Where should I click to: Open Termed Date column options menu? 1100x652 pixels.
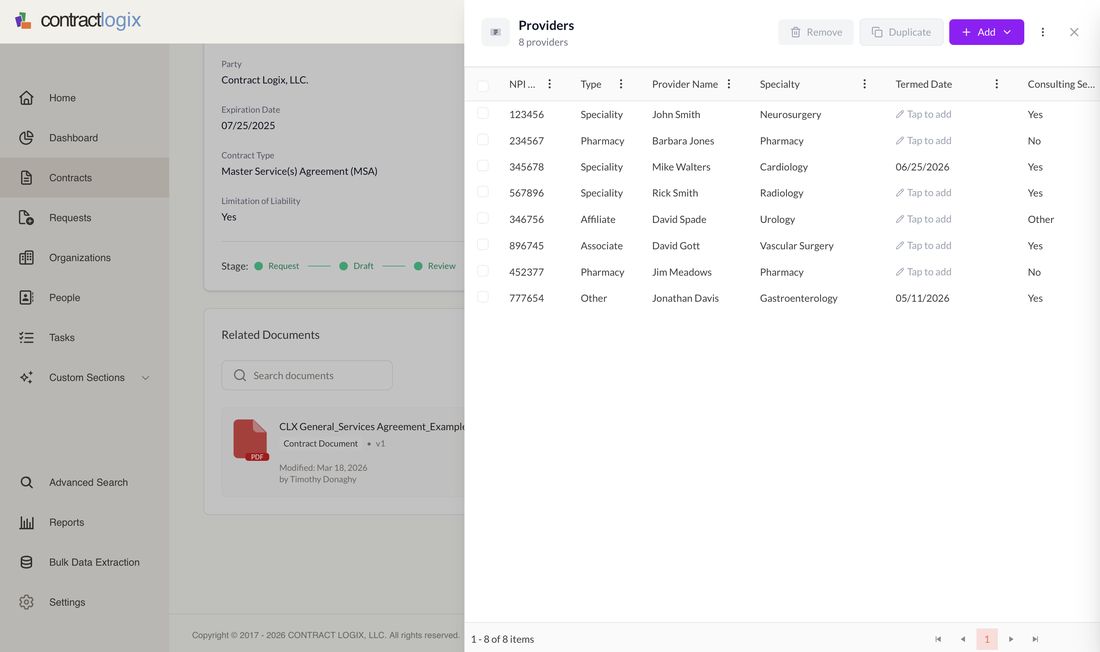996,84
